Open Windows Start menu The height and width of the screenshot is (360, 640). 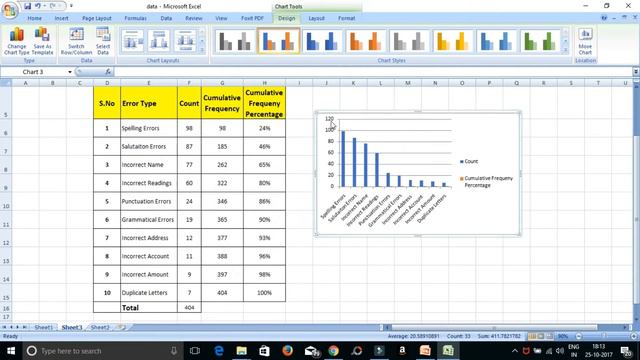tap(11, 351)
